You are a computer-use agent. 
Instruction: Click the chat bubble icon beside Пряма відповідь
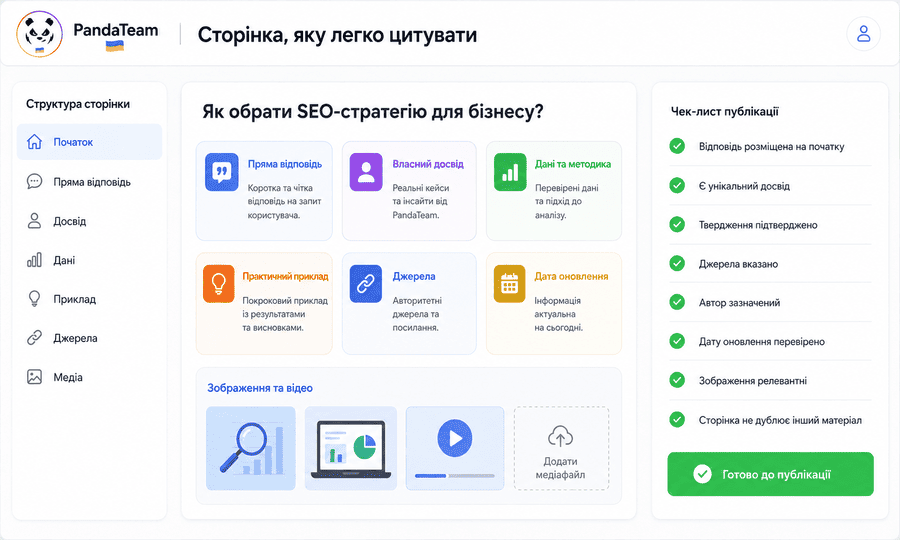pyautogui.click(x=34, y=182)
